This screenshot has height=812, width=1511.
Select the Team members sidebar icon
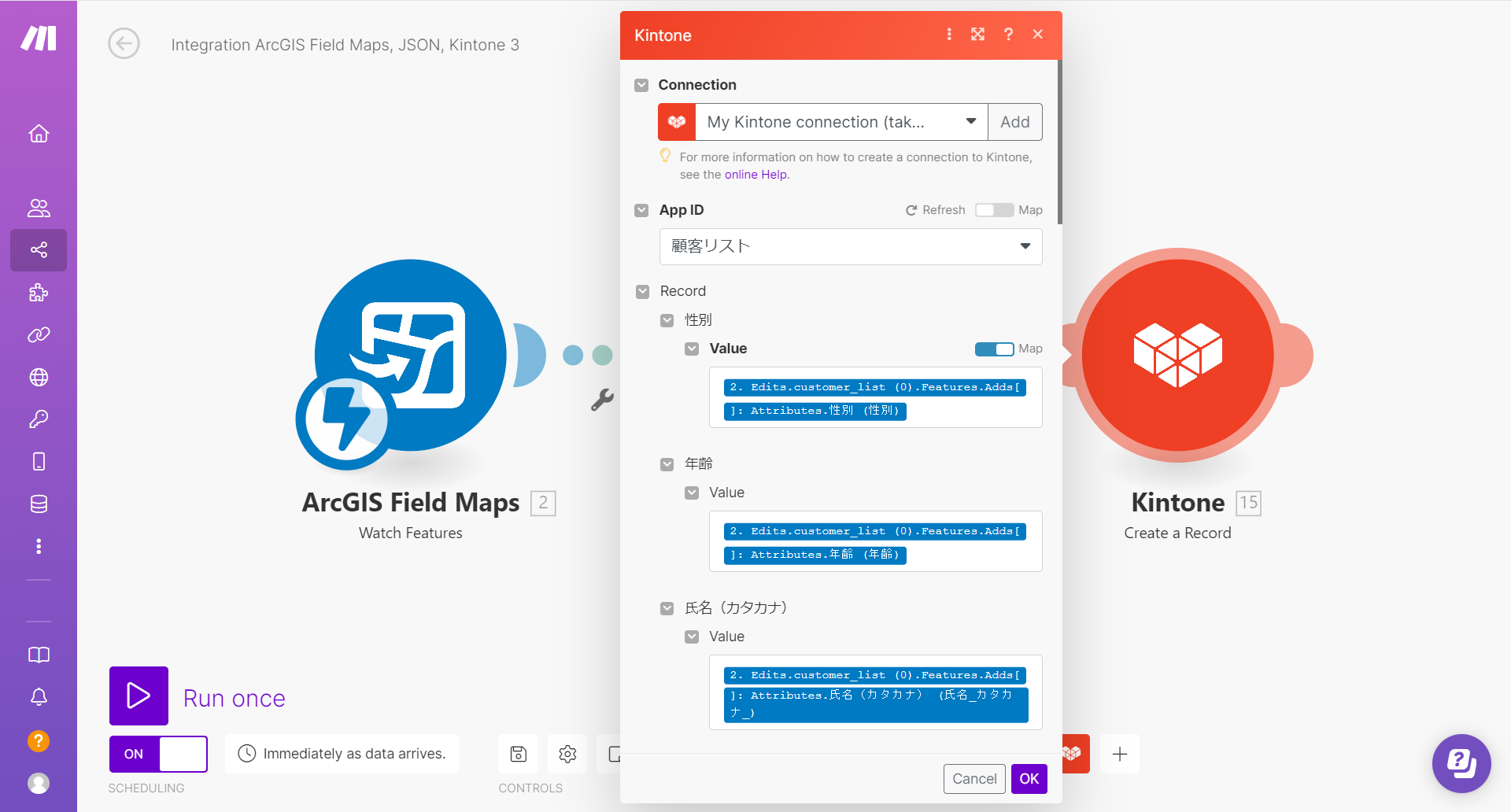(x=38, y=208)
